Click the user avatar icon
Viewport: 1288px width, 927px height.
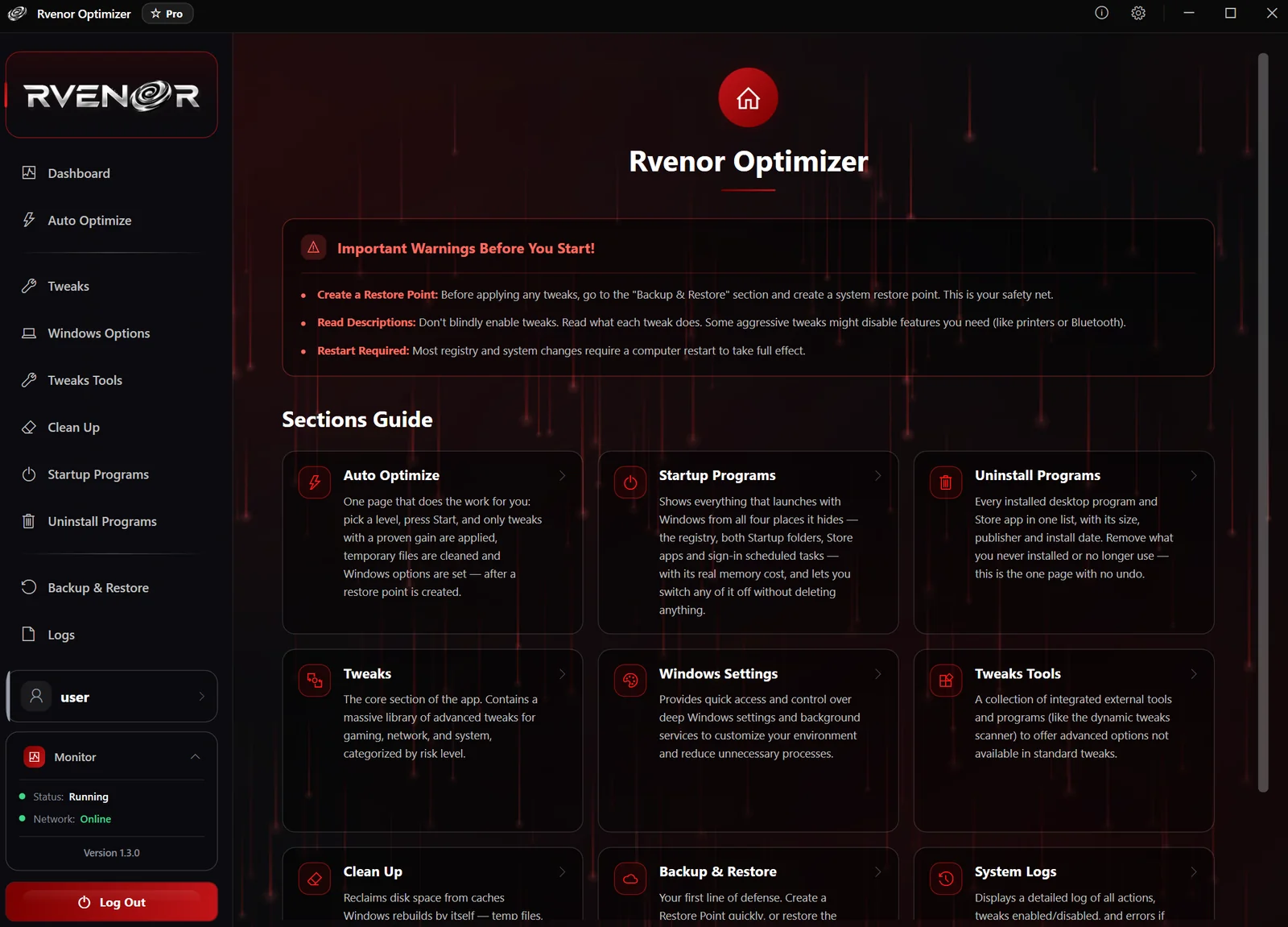pyautogui.click(x=36, y=696)
